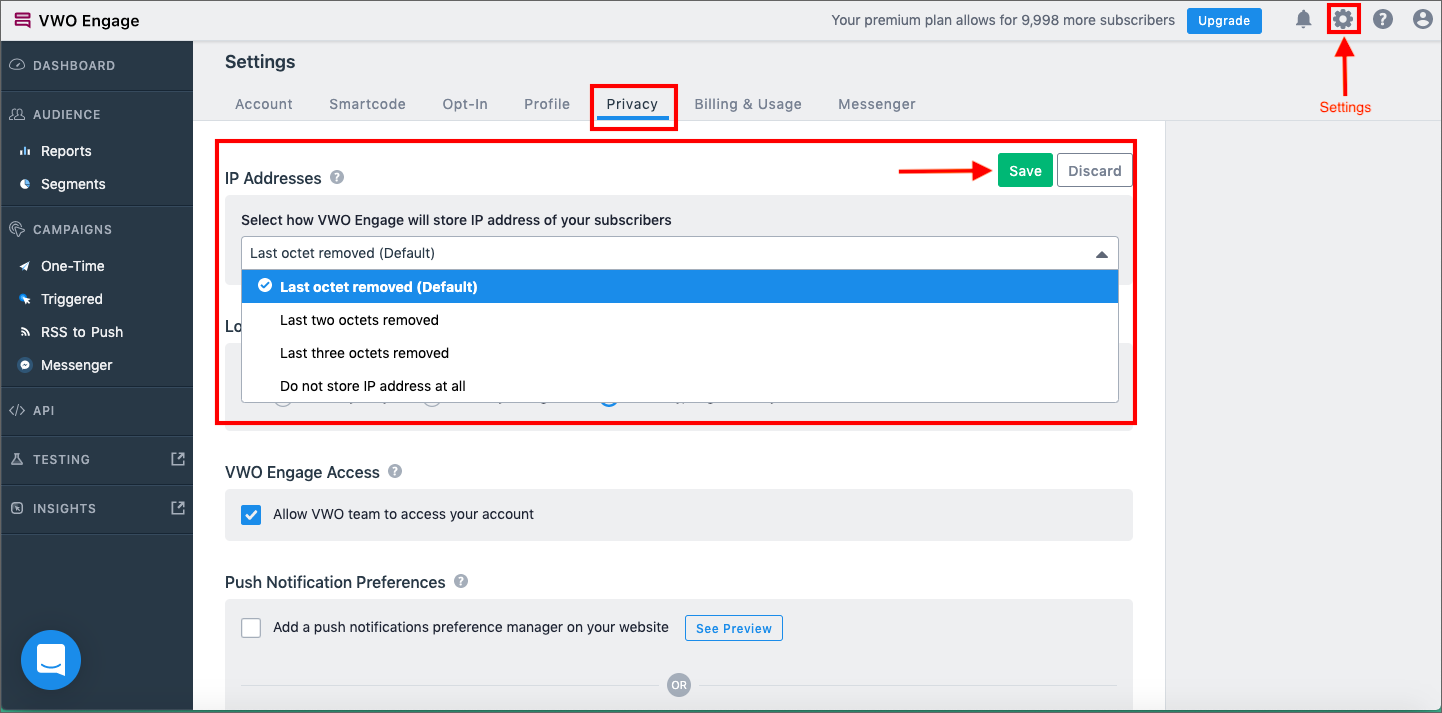Click the Triggered cursor icon
The image size is (1442, 713).
coord(25,299)
